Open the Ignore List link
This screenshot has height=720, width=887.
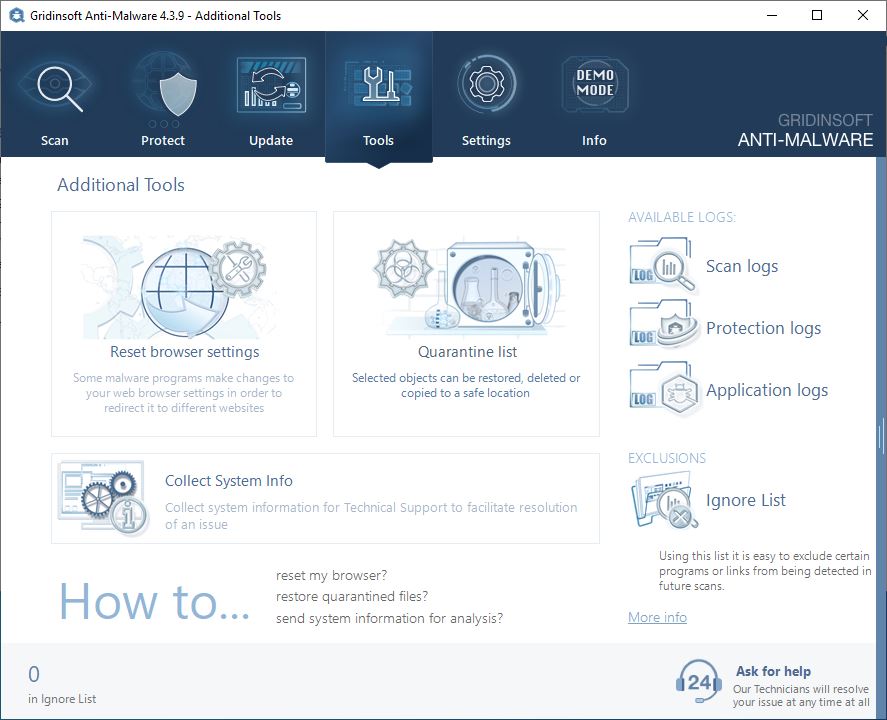(x=746, y=500)
